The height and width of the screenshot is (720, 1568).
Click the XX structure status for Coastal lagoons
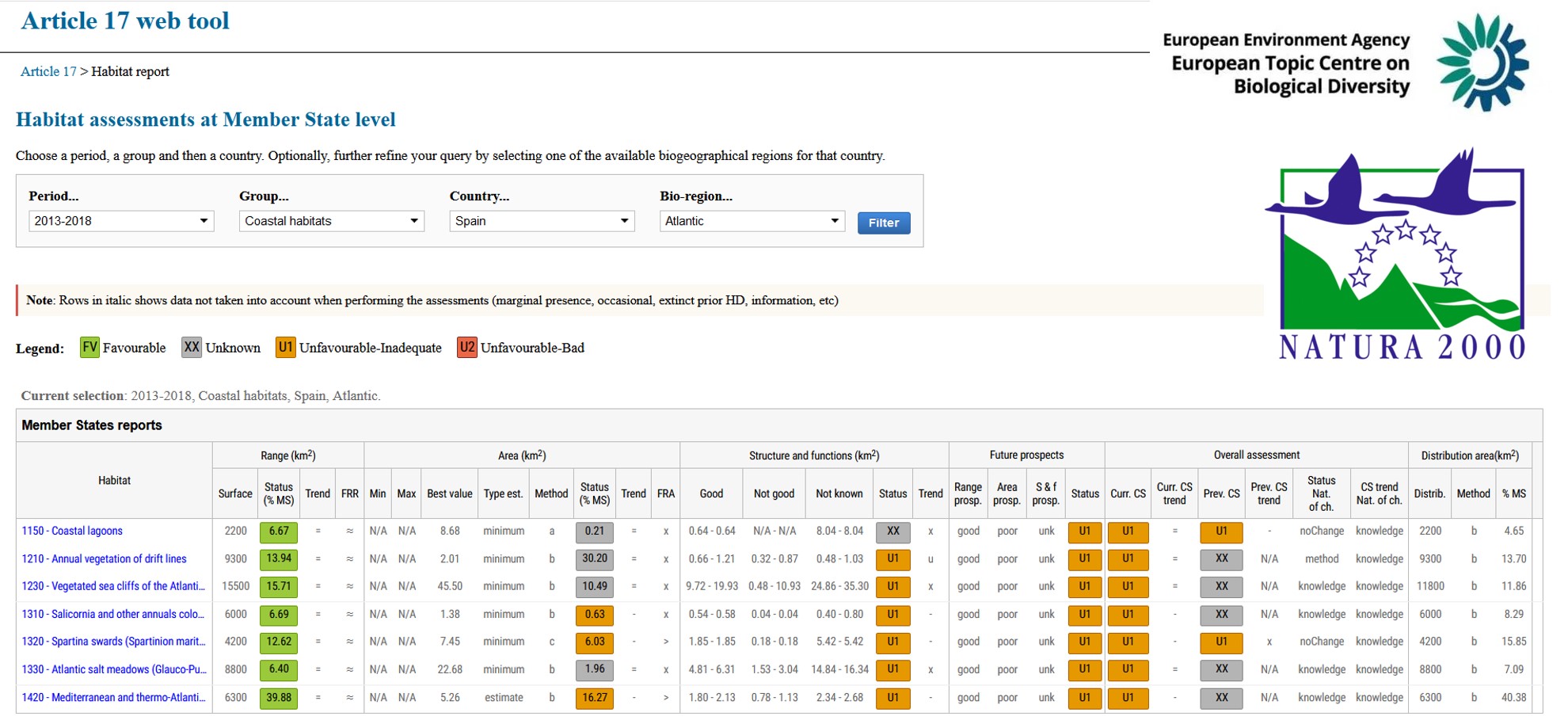coord(893,531)
